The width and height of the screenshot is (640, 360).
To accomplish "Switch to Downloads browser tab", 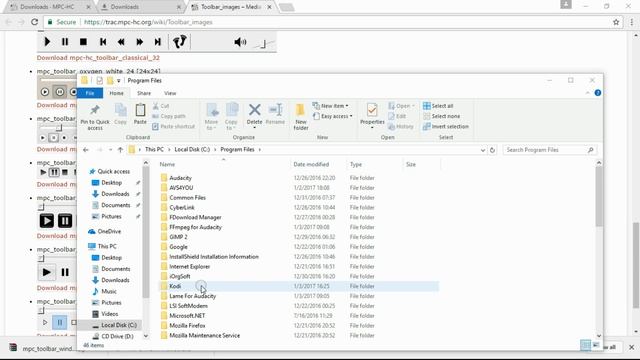I will click(141, 7).
